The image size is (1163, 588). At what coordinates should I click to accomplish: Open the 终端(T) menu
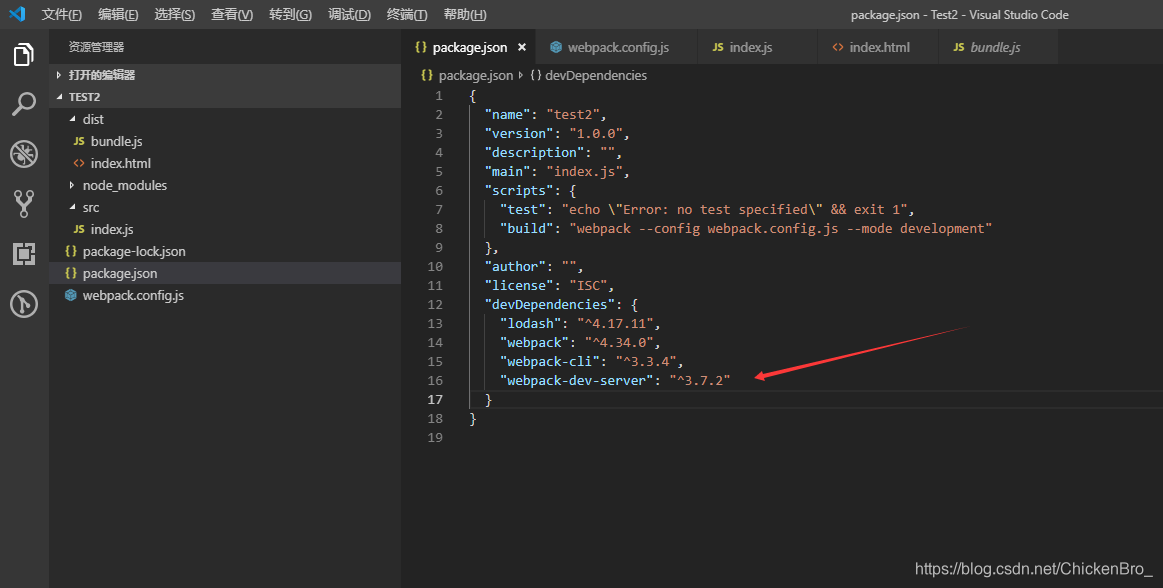pos(407,14)
